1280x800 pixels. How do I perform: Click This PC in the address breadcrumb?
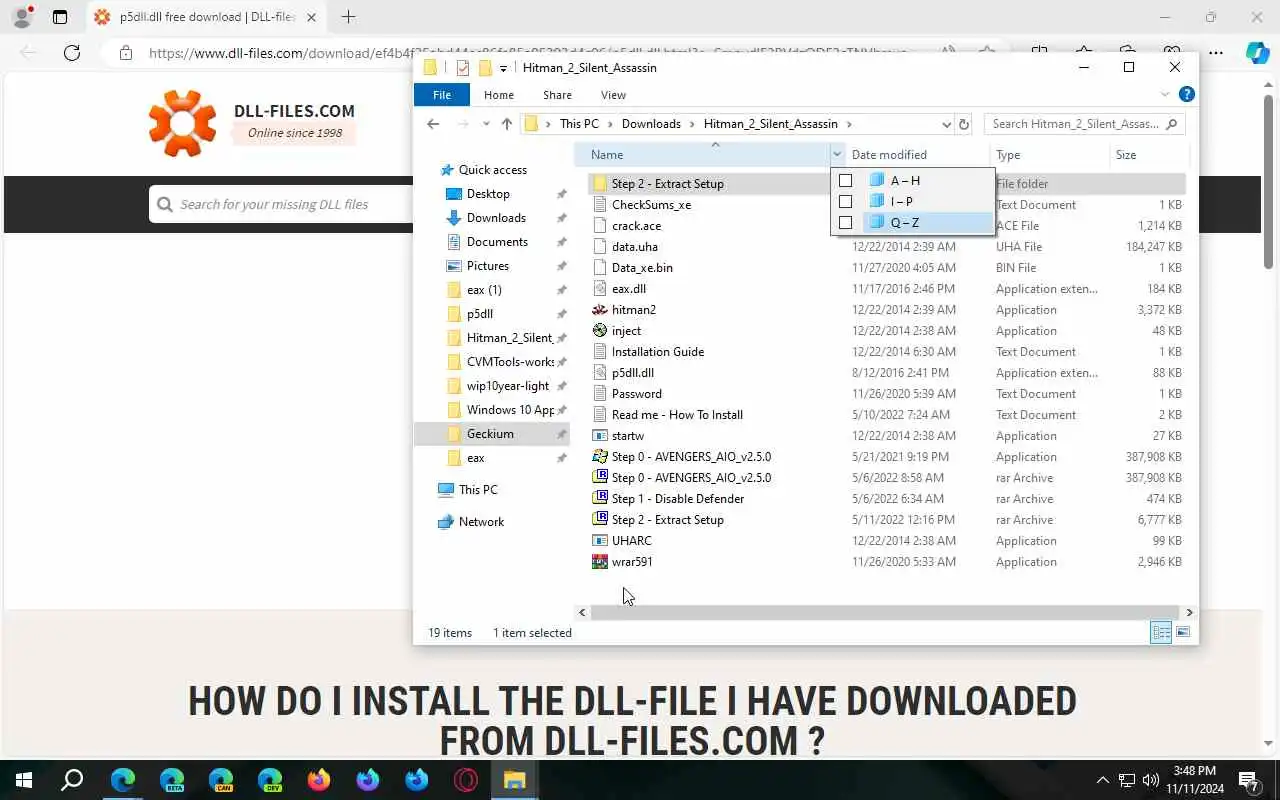pos(579,124)
